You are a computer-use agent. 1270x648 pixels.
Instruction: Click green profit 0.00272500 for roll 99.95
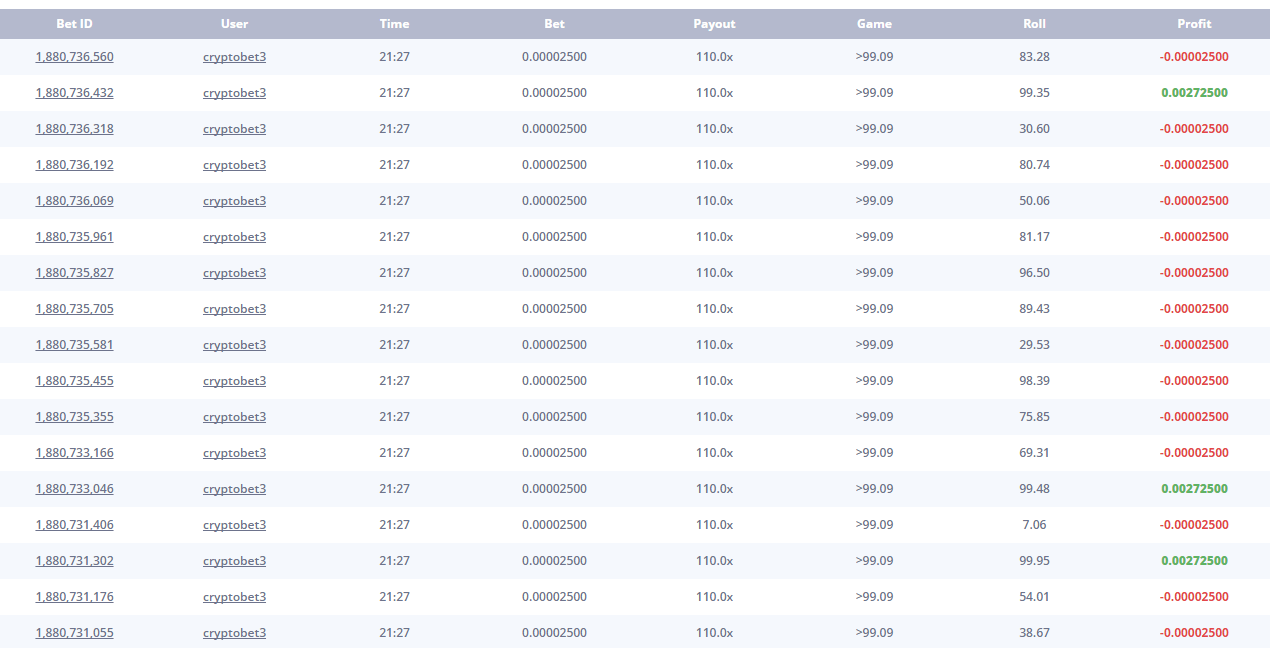1194,561
